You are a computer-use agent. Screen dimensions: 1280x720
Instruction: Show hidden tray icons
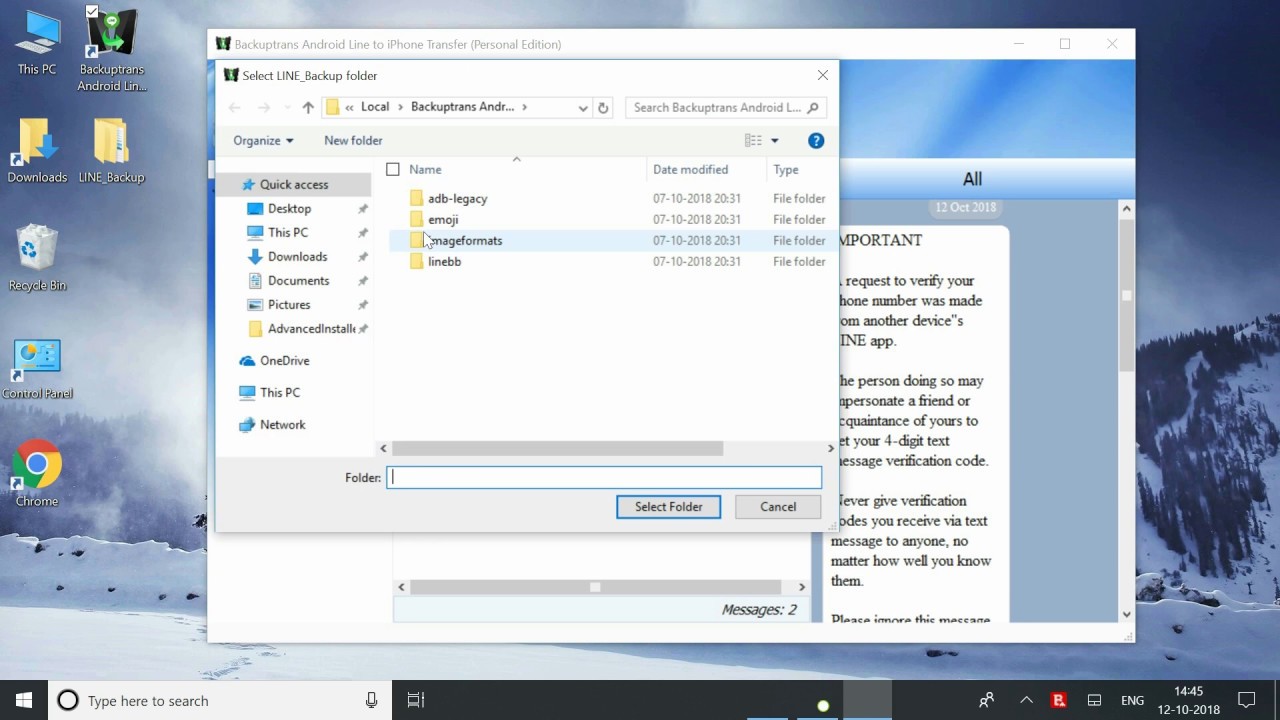1026,700
